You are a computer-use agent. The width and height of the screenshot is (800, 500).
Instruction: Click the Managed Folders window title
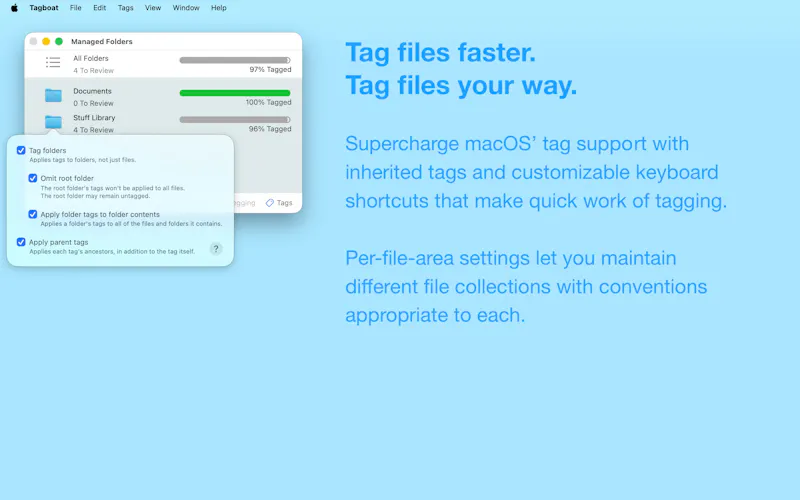pos(102,41)
